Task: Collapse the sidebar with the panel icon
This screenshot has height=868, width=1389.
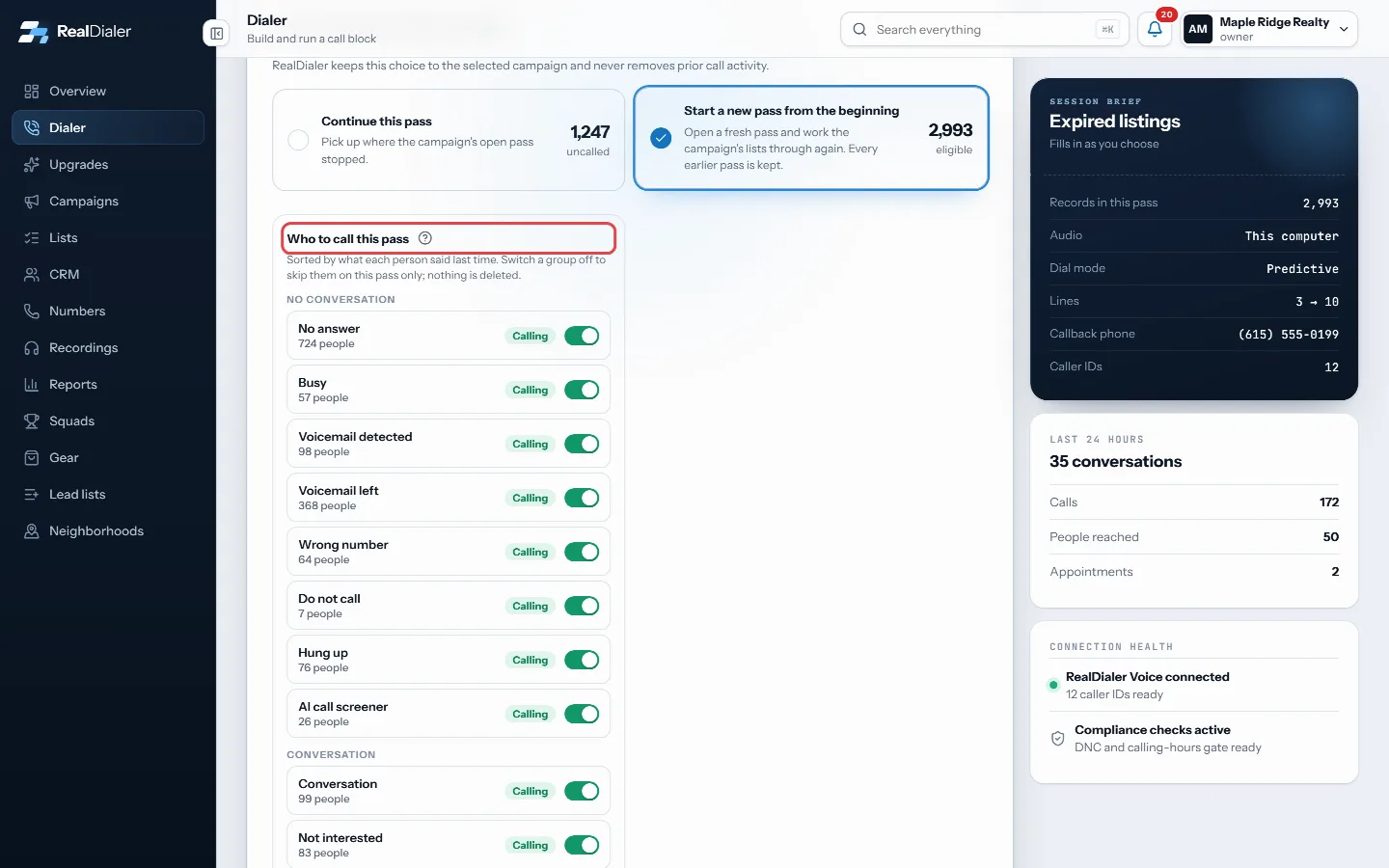Action: [216, 34]
